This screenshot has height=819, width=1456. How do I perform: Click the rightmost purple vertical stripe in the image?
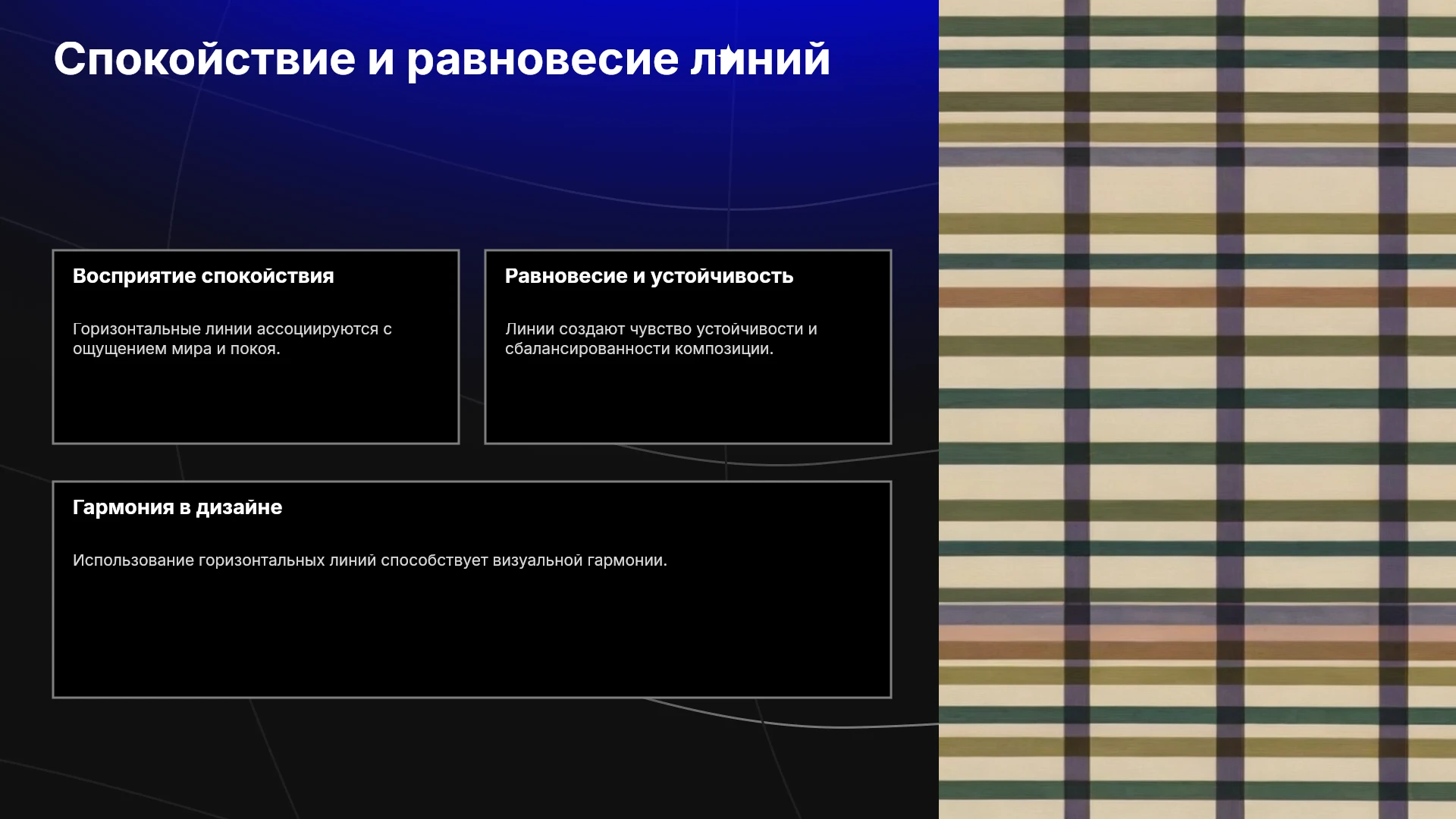tap(1393, 409)
